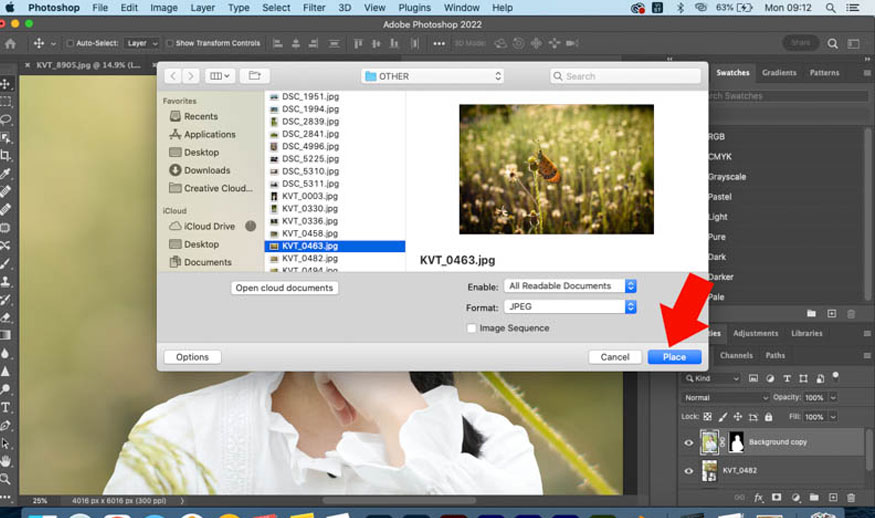
Task: Add a layer mask from Layers panel
Action: (776, 497)
